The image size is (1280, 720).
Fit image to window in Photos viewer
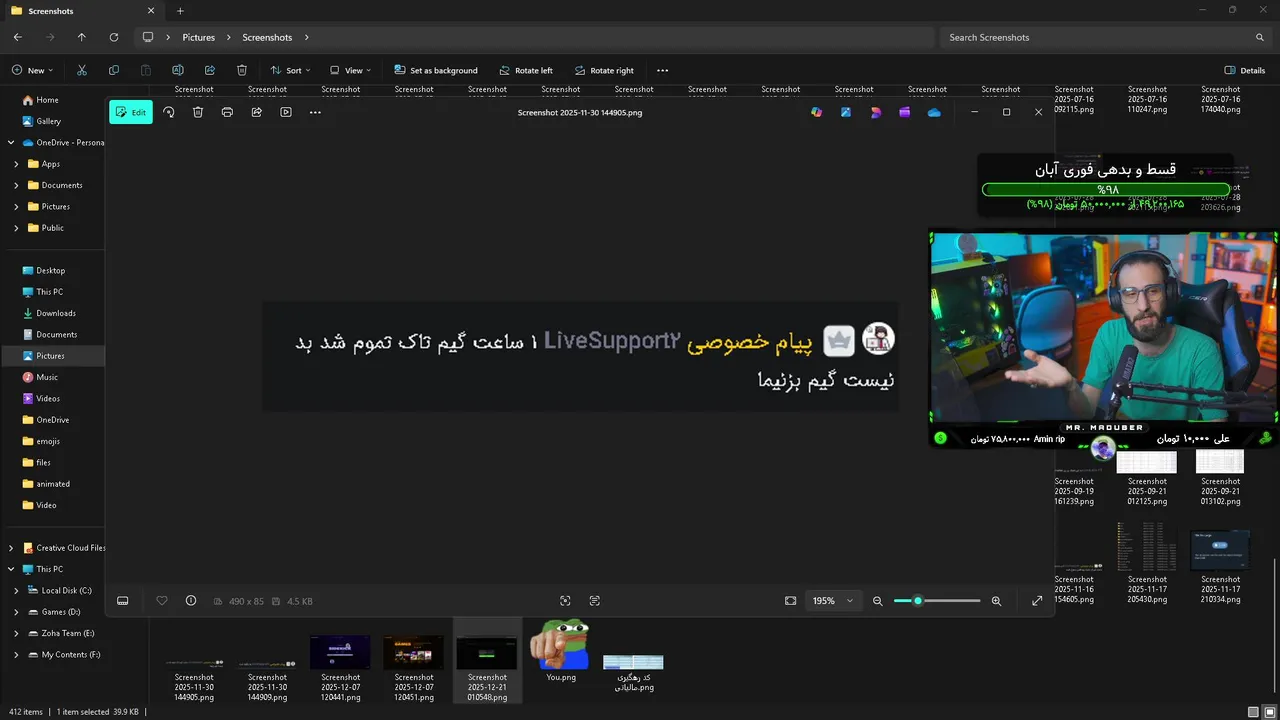[x=791, y=601]
